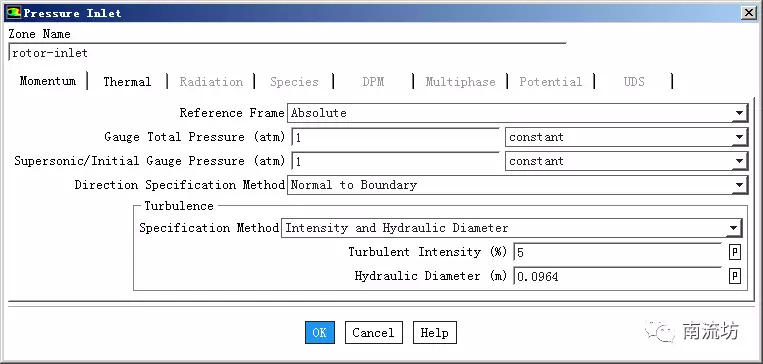Click the Hydraulic Diameter input field
The height and width of the screenshot is (364, 763).
618,276
